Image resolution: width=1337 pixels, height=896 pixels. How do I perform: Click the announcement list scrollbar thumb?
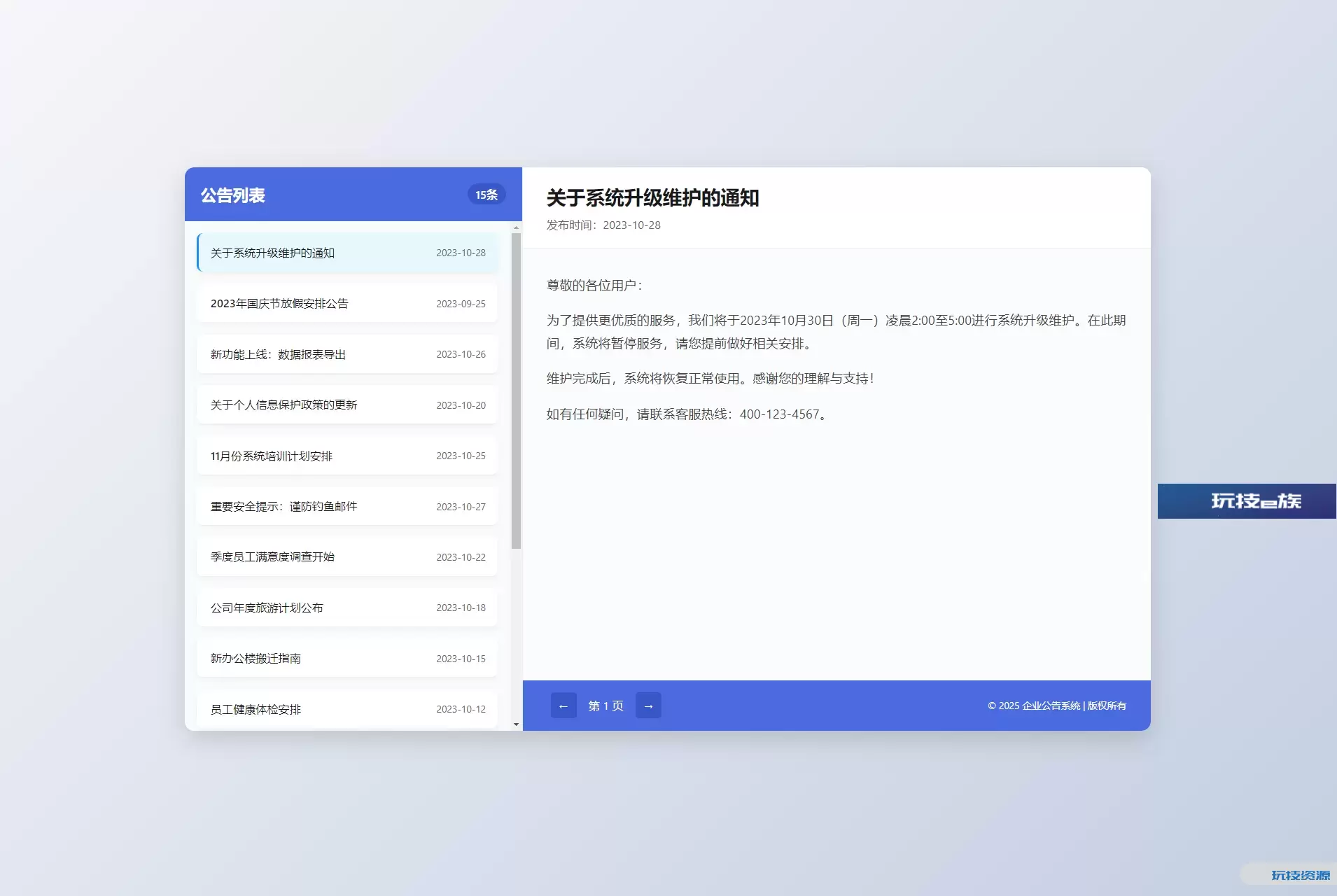click(517, 391)
